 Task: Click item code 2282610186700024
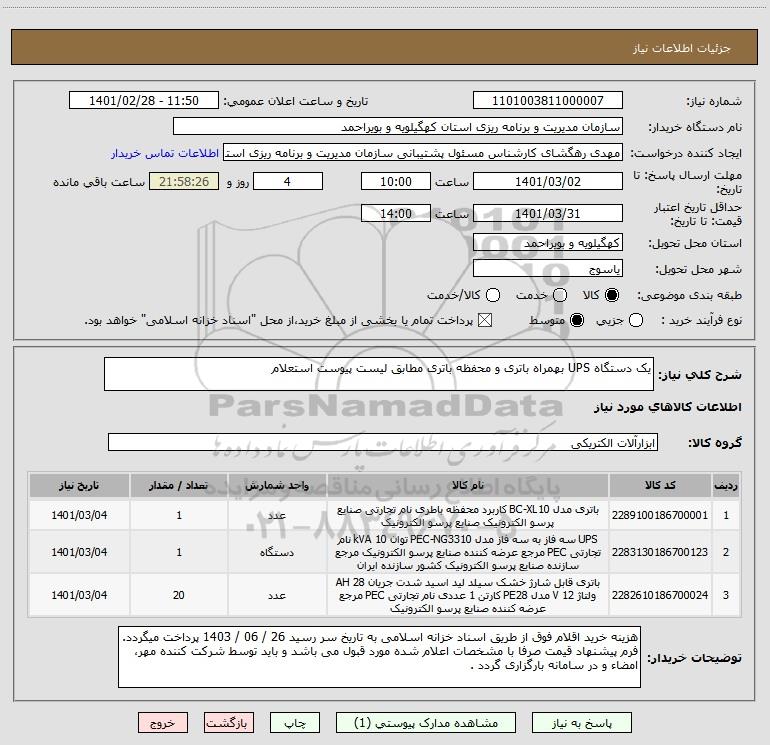coord(660,595)
